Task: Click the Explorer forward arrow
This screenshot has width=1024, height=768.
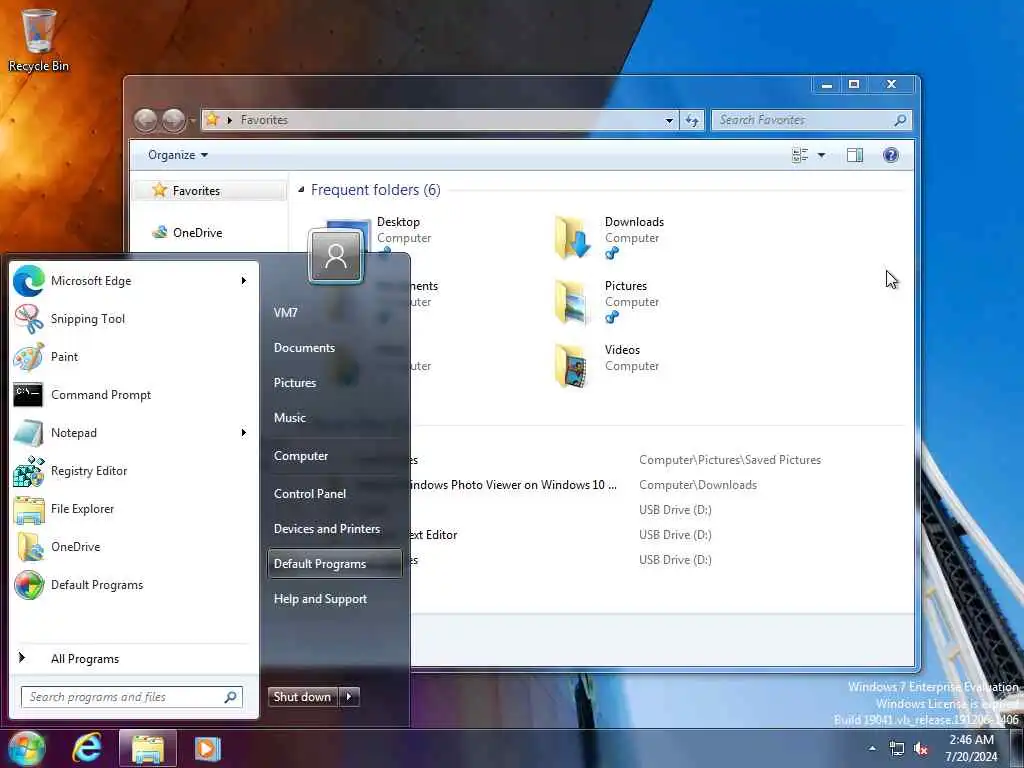Action: tap(173, 120)
